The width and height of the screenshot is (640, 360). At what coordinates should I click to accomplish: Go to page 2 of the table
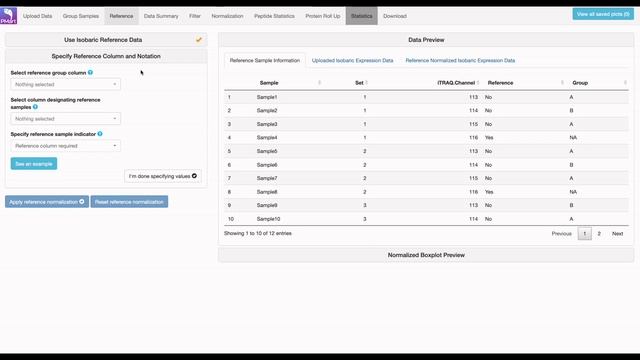coord(599,234)
